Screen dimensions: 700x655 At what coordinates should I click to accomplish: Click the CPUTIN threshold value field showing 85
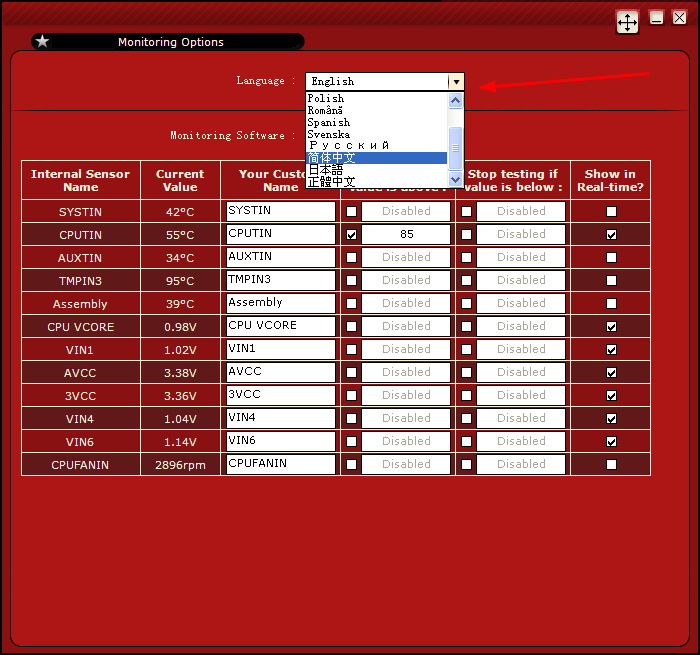[x=406, y=234]
